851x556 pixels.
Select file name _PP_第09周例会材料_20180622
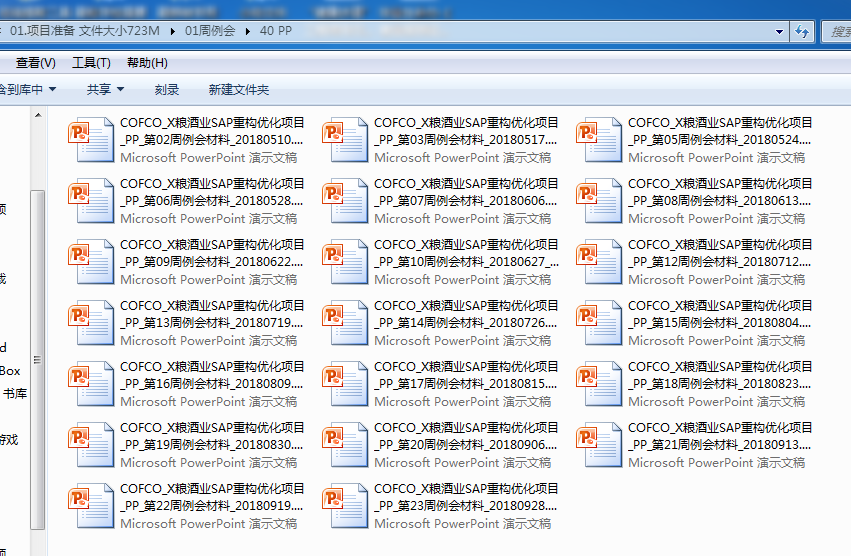click(x=212, y=262)
